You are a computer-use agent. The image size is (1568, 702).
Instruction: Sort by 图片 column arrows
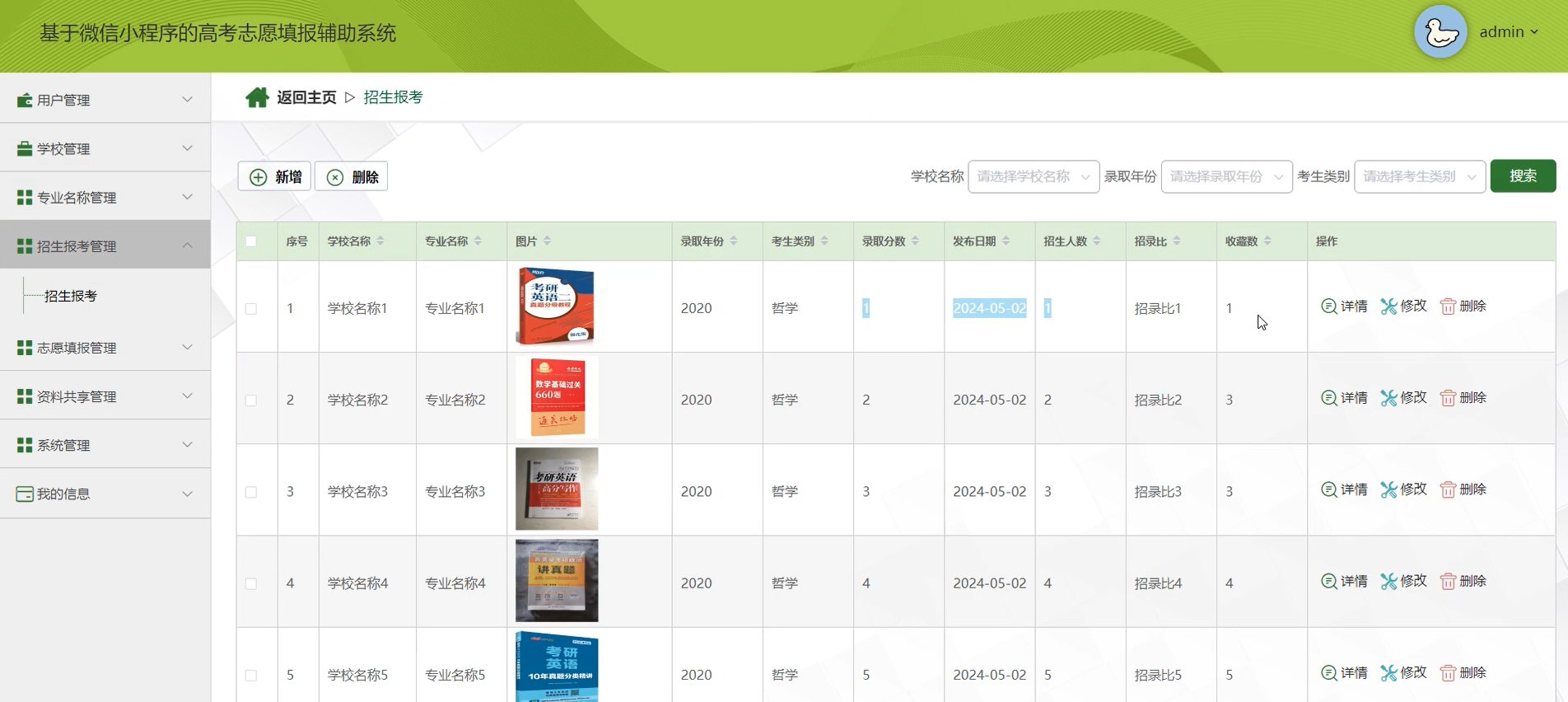[x=547, y=241]
